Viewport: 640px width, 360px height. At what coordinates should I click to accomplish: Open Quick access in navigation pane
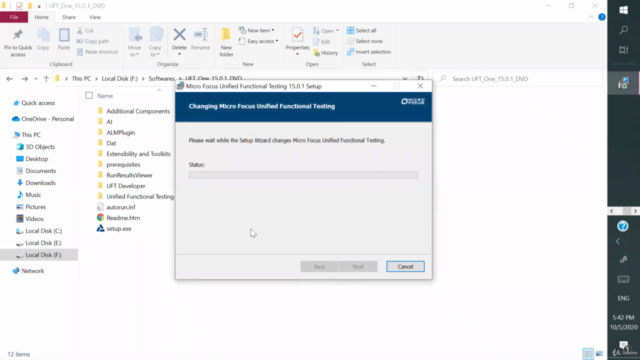tap(38, 103)
